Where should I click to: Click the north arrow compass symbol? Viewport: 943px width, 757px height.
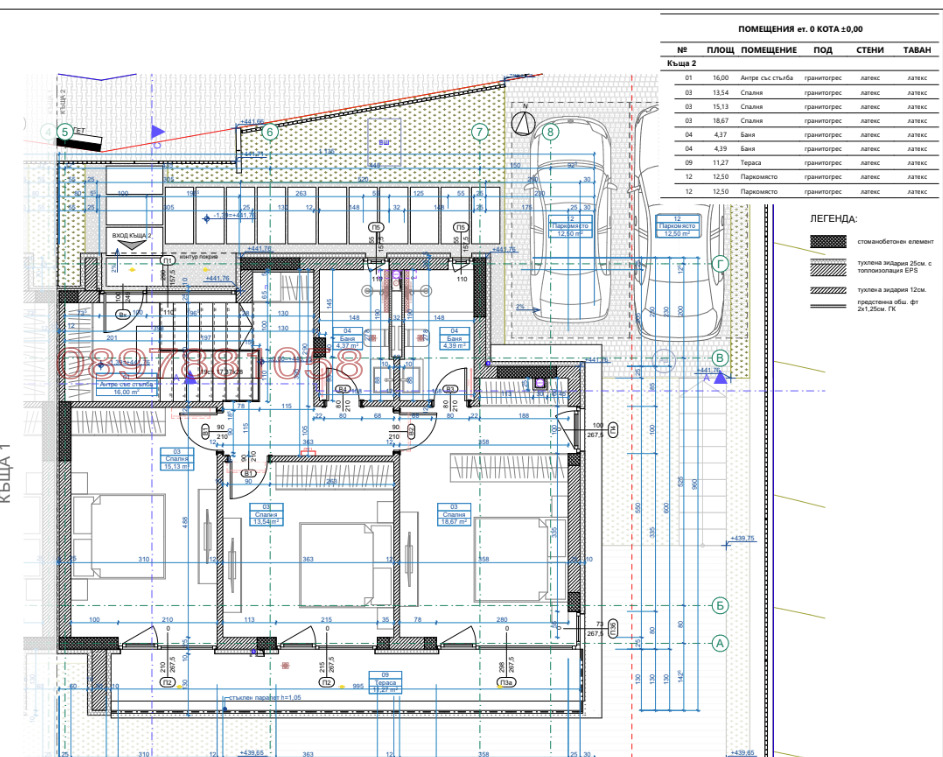pyautogui.click(x=523, y=122)
